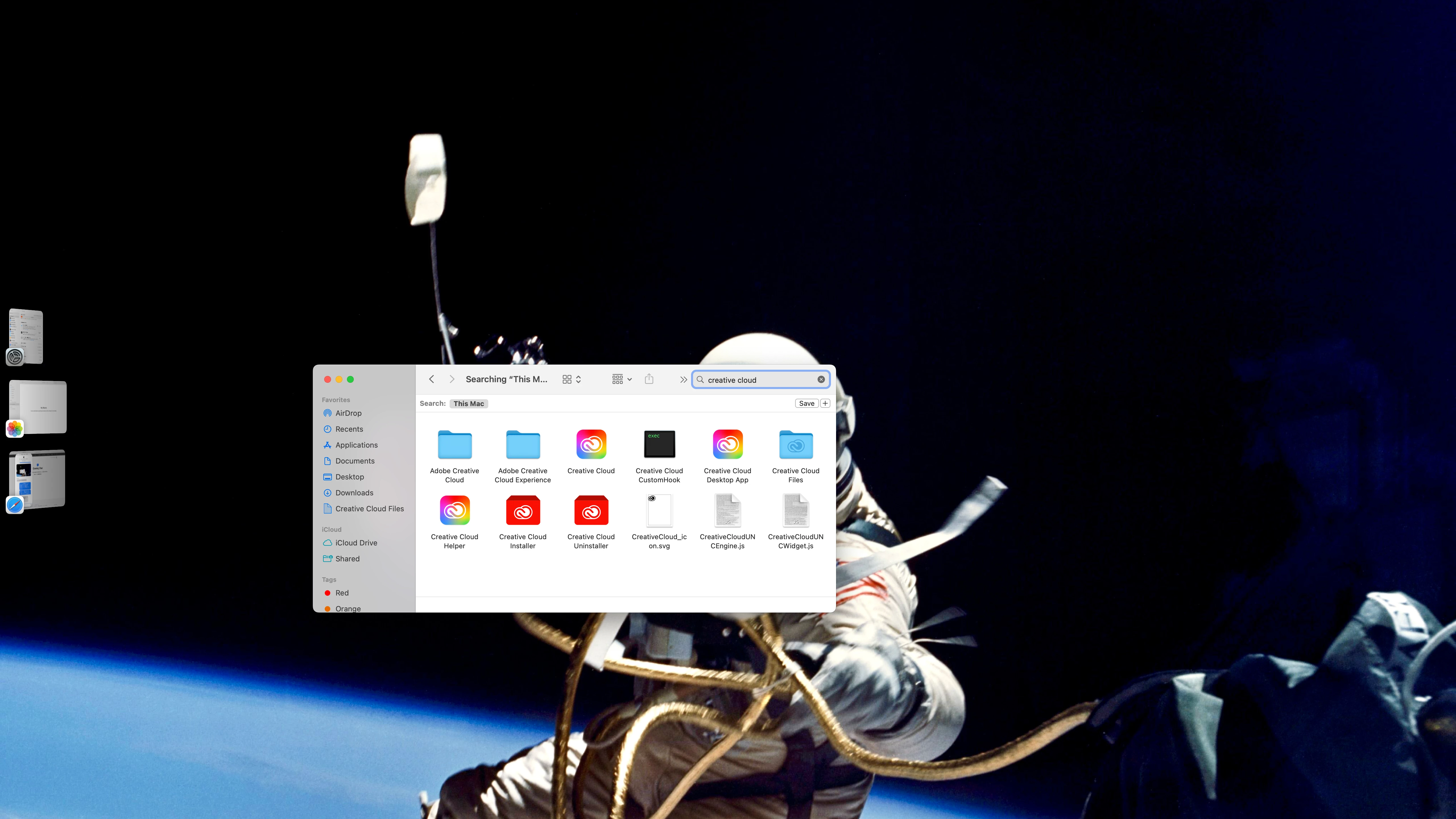This screenshot has height=819, width=1456.
Task: Select the This Mac search scope
Action: 468,404
